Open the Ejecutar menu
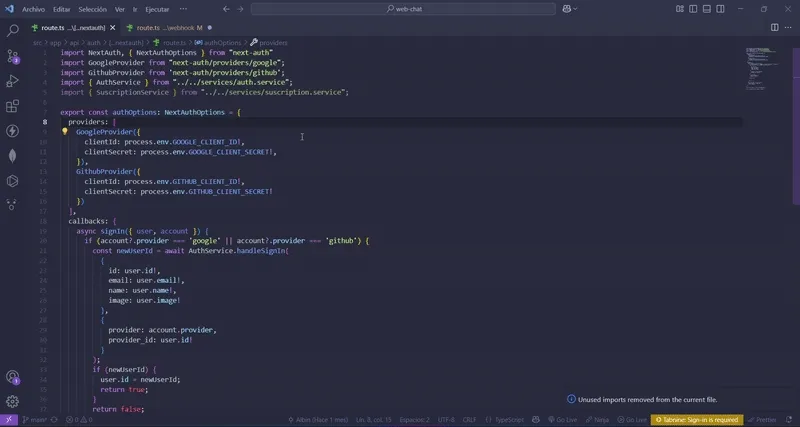 157,9
